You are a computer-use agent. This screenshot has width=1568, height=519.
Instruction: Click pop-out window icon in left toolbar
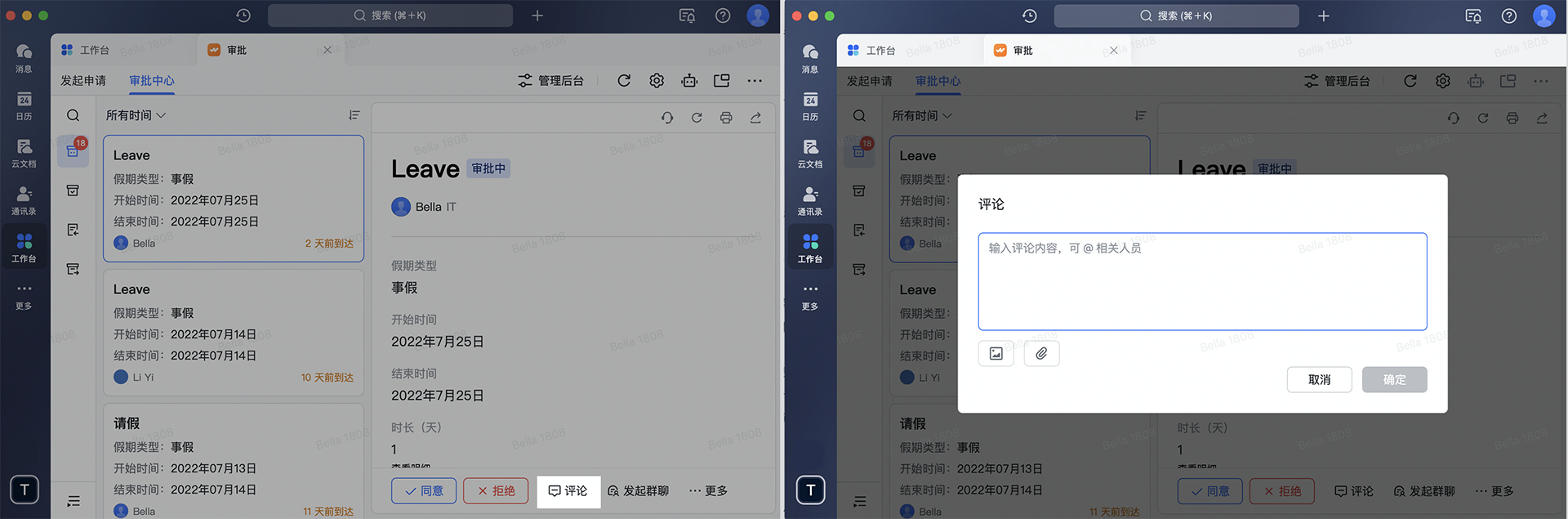(x=722, y=80)
